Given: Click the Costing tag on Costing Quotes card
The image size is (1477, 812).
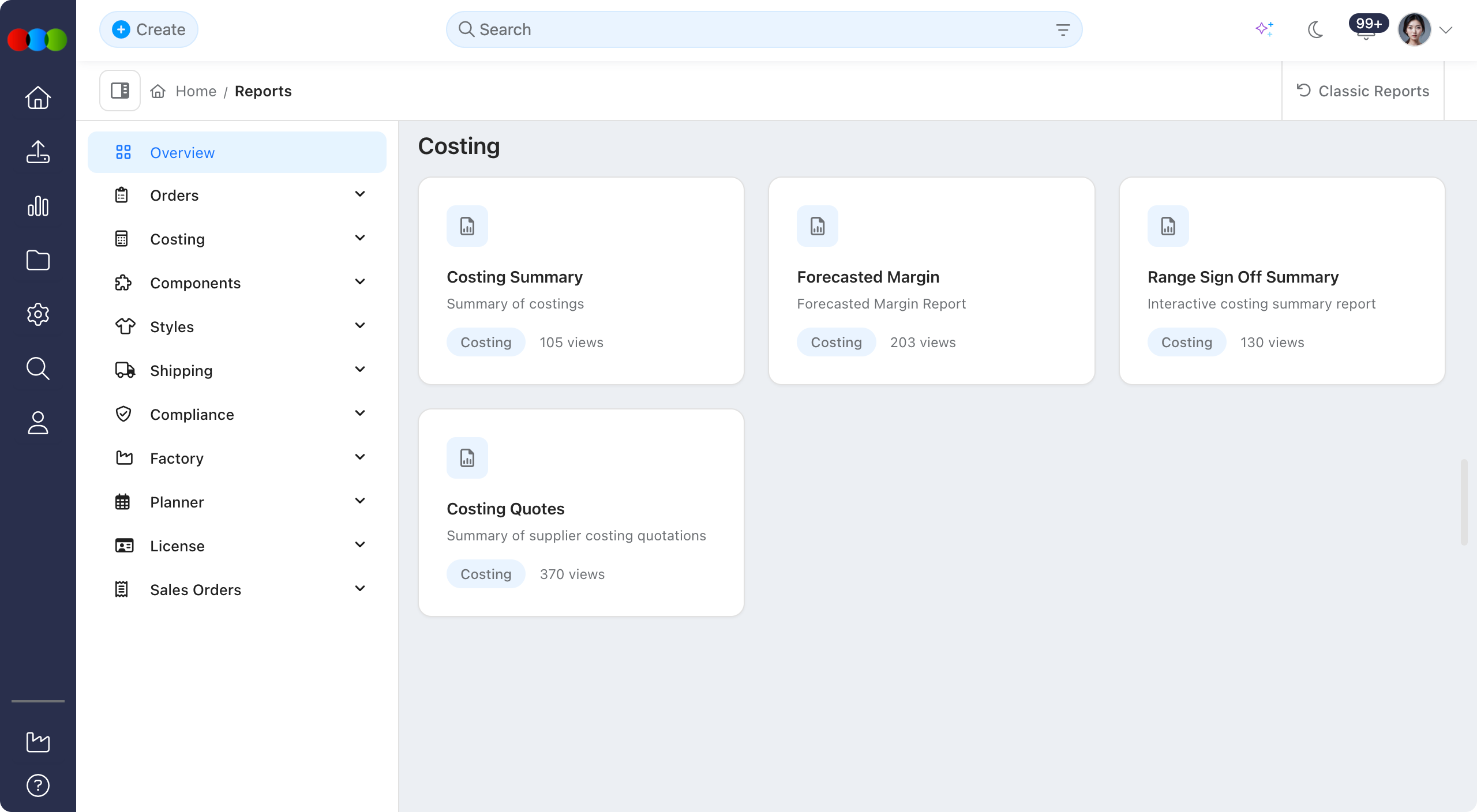Looking at the screenshot, I should pyautogui.click(x=486, y=574).
